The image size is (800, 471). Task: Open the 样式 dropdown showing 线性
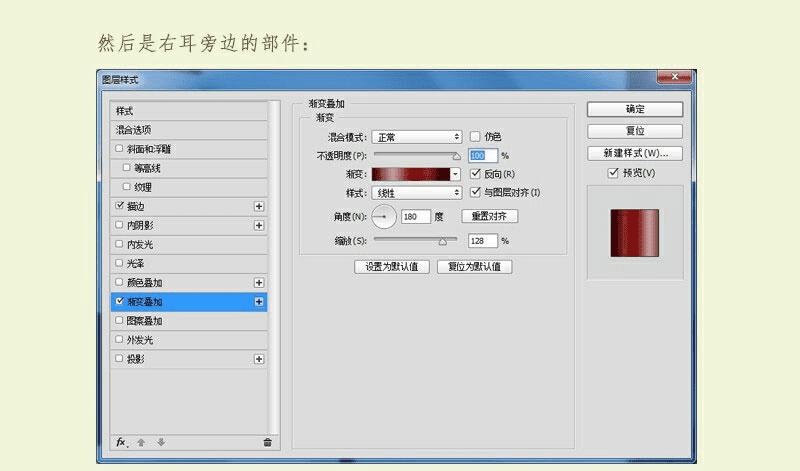pyautogui.click(x=417, y=193)
